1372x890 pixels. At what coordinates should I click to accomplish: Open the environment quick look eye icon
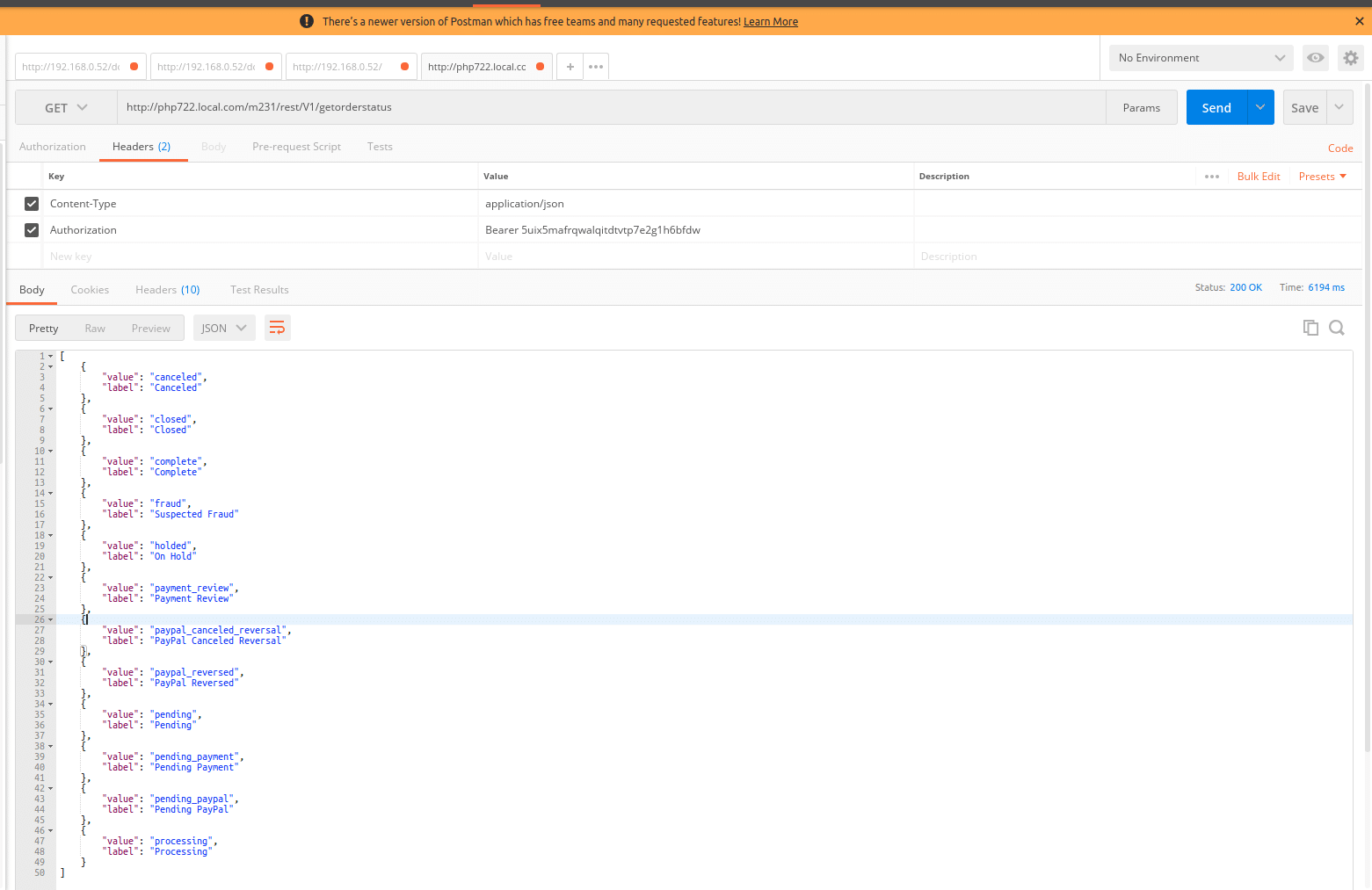coord(1315,57)
